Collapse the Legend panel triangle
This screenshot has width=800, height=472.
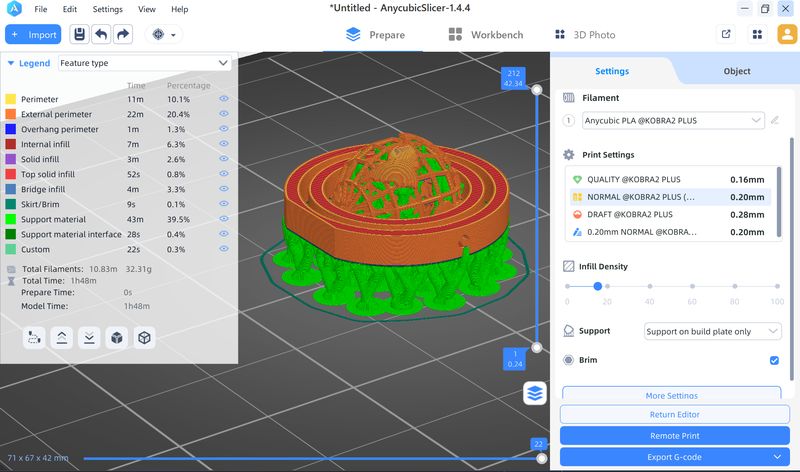click(10, 63)
